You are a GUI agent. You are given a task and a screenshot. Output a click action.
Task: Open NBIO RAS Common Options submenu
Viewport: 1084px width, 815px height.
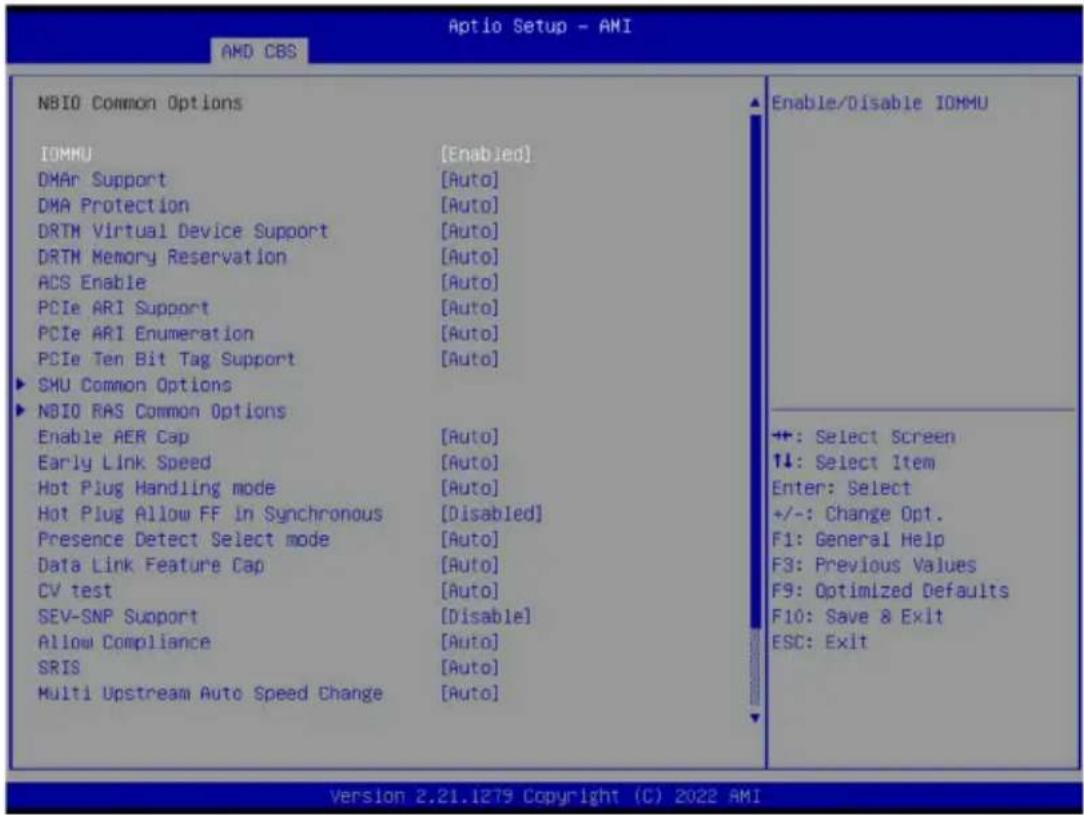tap(162, 411)
